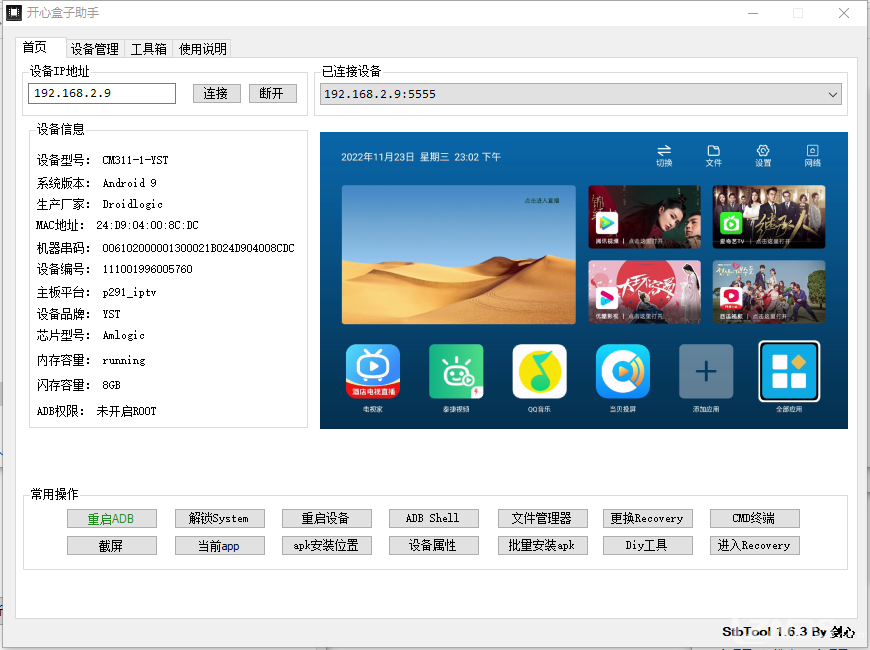Open the 继承人 iQiyi TV poster thumbnail

pos(768,216)
